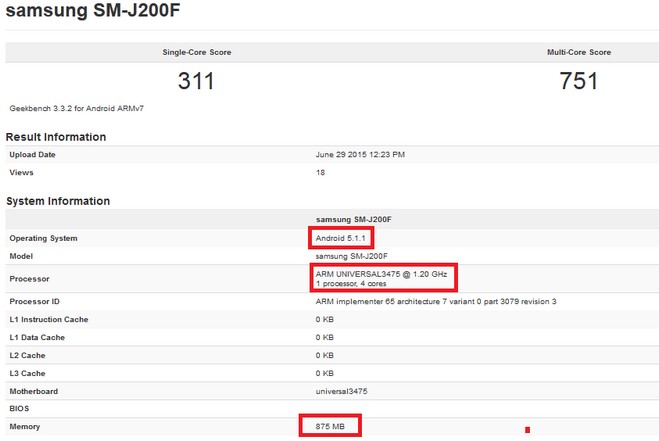Click the small red square marker
The width and height of the screenshot is (659, 441).
click(526, 430)
